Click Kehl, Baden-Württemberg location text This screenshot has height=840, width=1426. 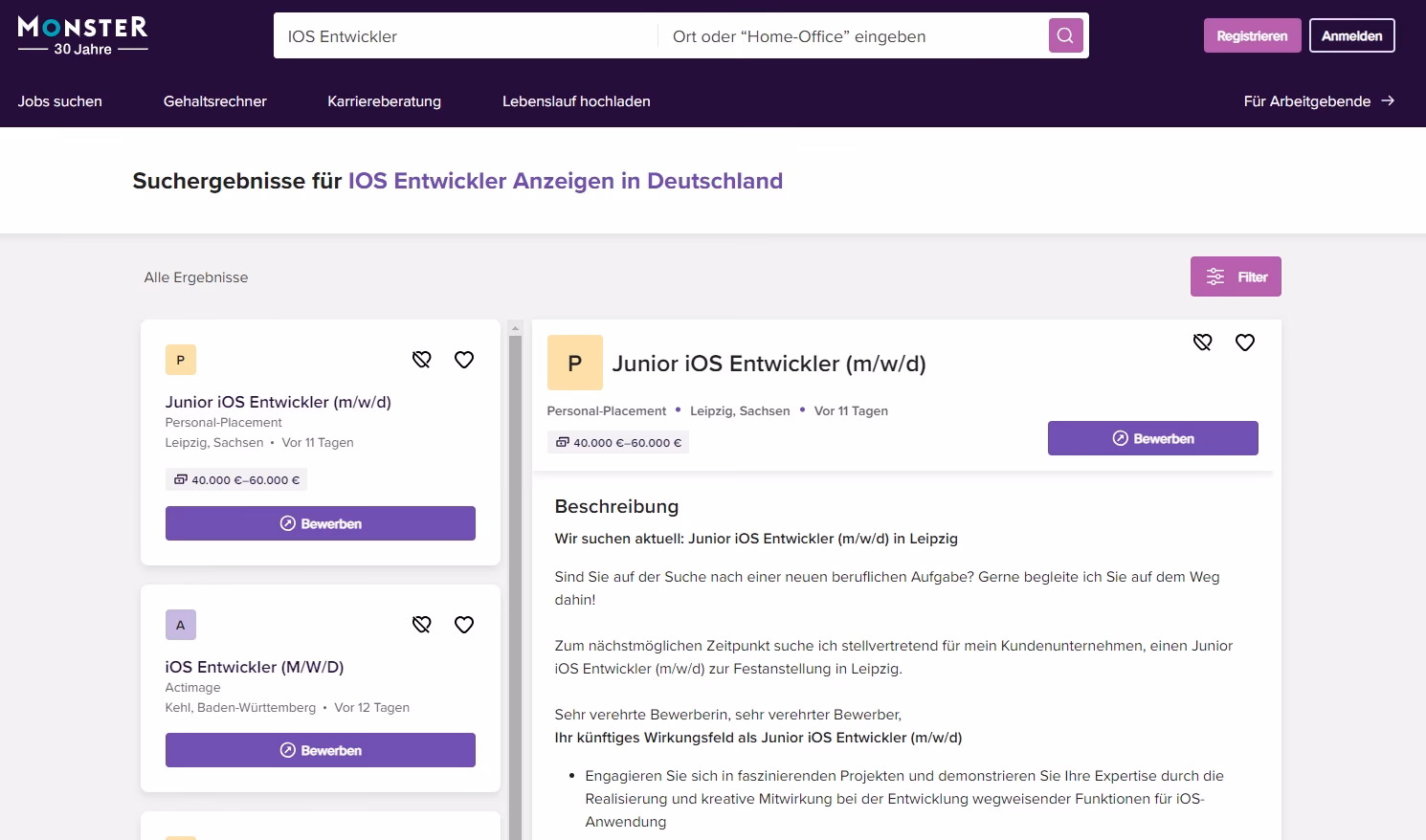pyautogui.click(x=240, y=708)
